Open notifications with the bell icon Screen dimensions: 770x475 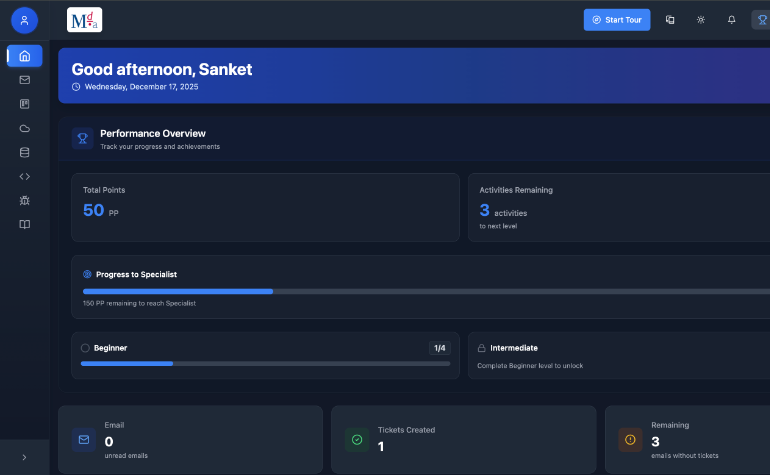tap(731, 20)
